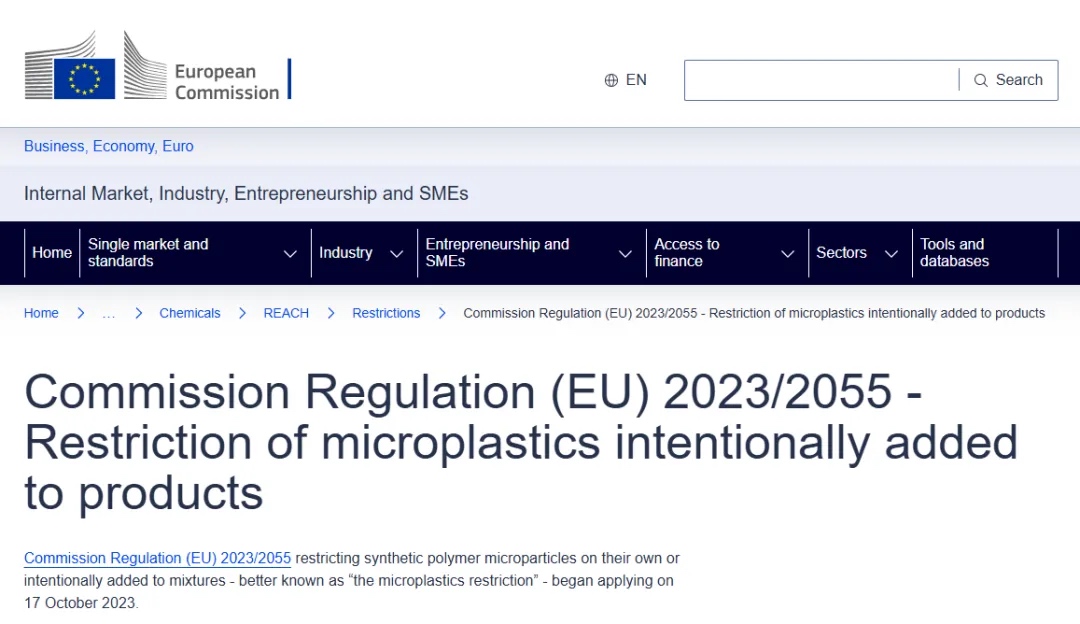Click the European Commission logo
The height and width of the screenshot is (624, 1080).
tap(152, 68)
